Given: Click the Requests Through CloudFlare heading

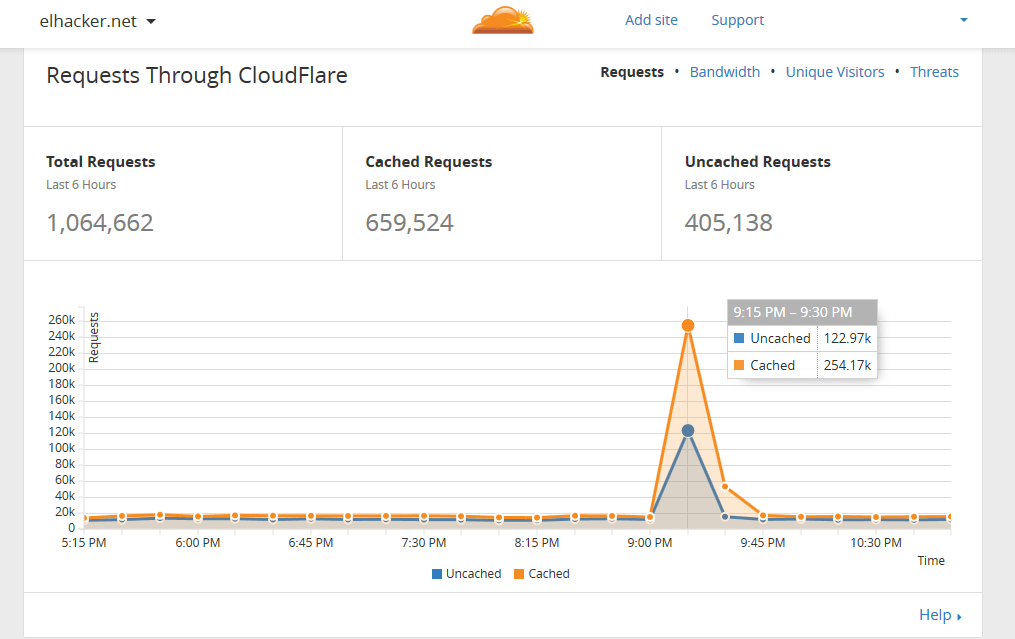Looking at the screenshot, I should (x=197, y=75).
